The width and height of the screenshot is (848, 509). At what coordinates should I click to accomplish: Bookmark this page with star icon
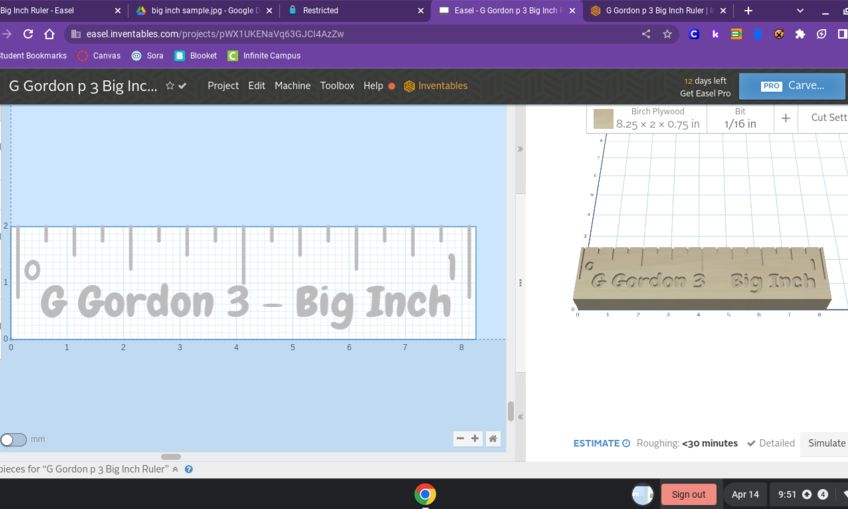667,34
